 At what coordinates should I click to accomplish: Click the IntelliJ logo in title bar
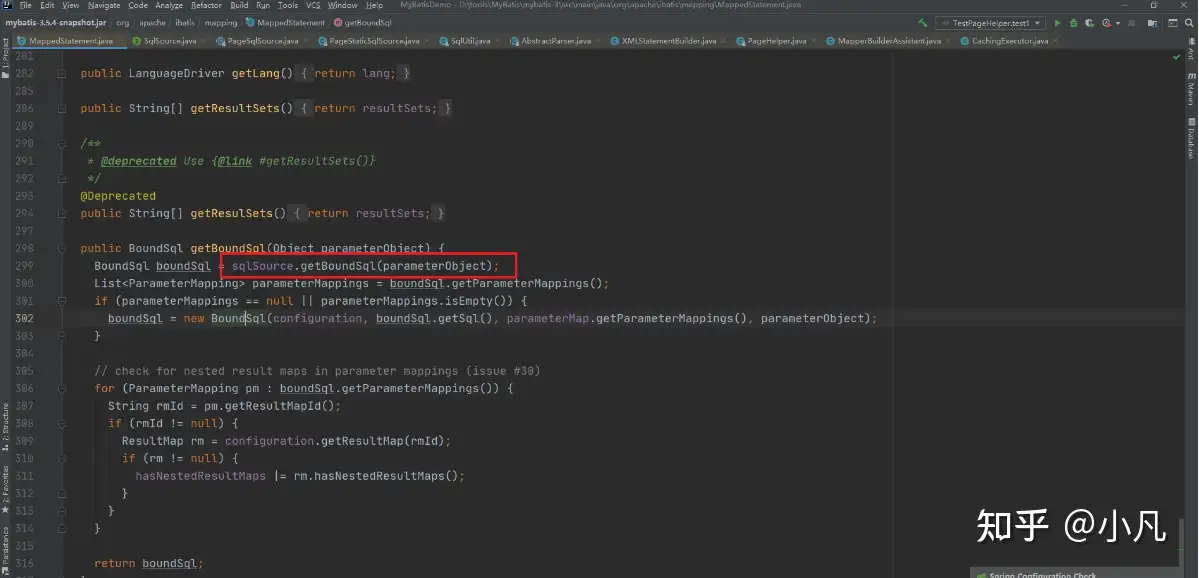pyautogui.click(x=8, y=5)
